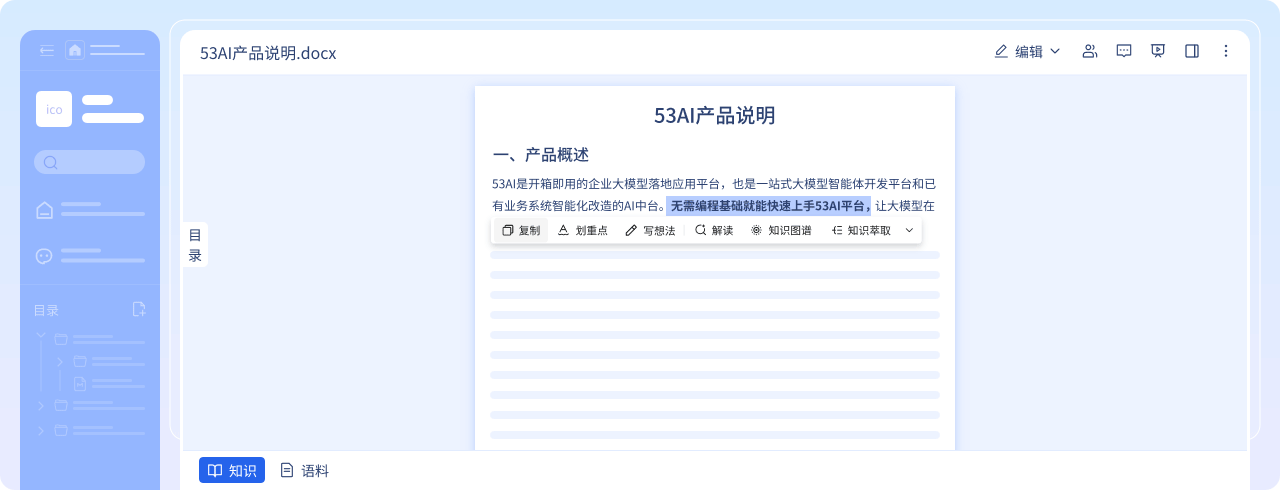Click the home icon in sidebar header
This screenshot has height=490, width=1280.
coord(75,50)
